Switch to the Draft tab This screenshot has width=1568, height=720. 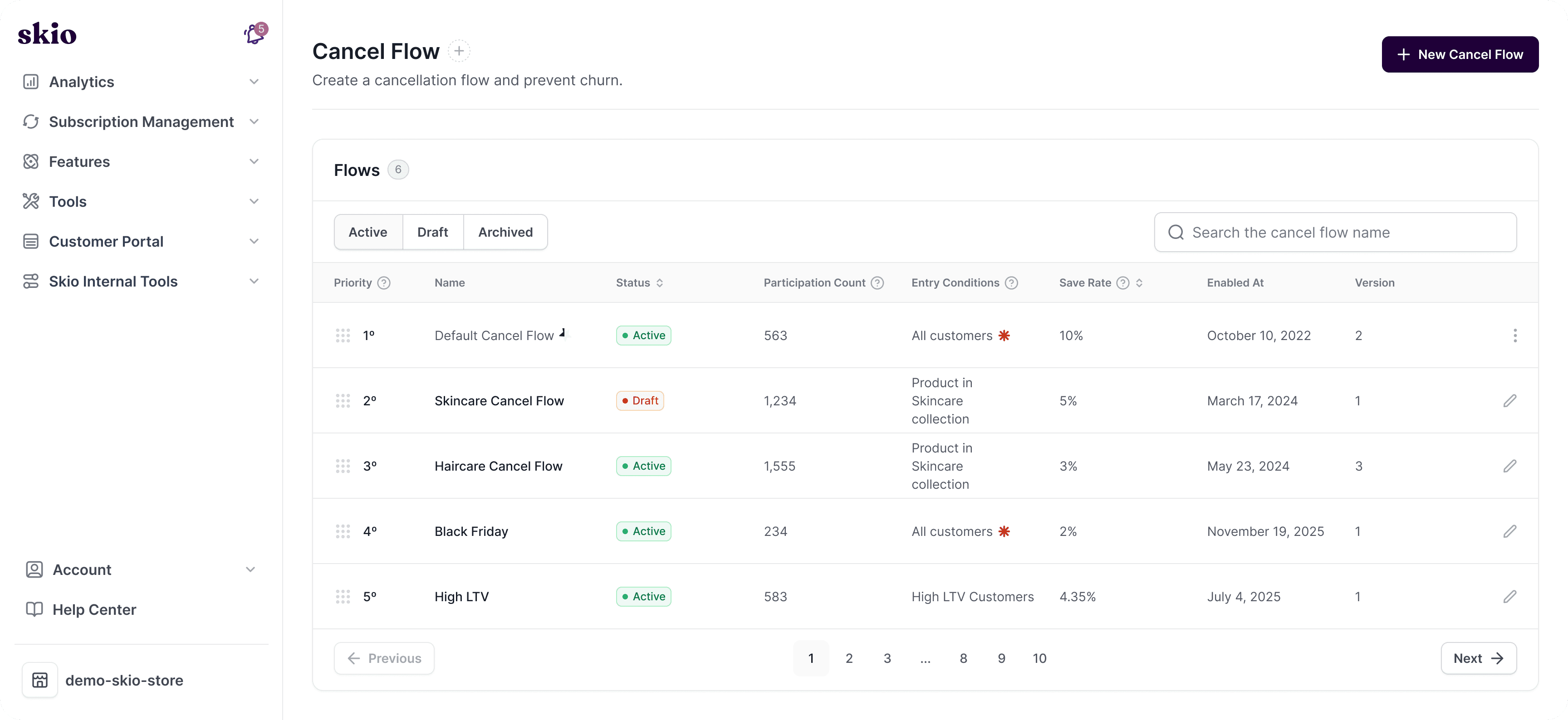(x=432, y=232)
